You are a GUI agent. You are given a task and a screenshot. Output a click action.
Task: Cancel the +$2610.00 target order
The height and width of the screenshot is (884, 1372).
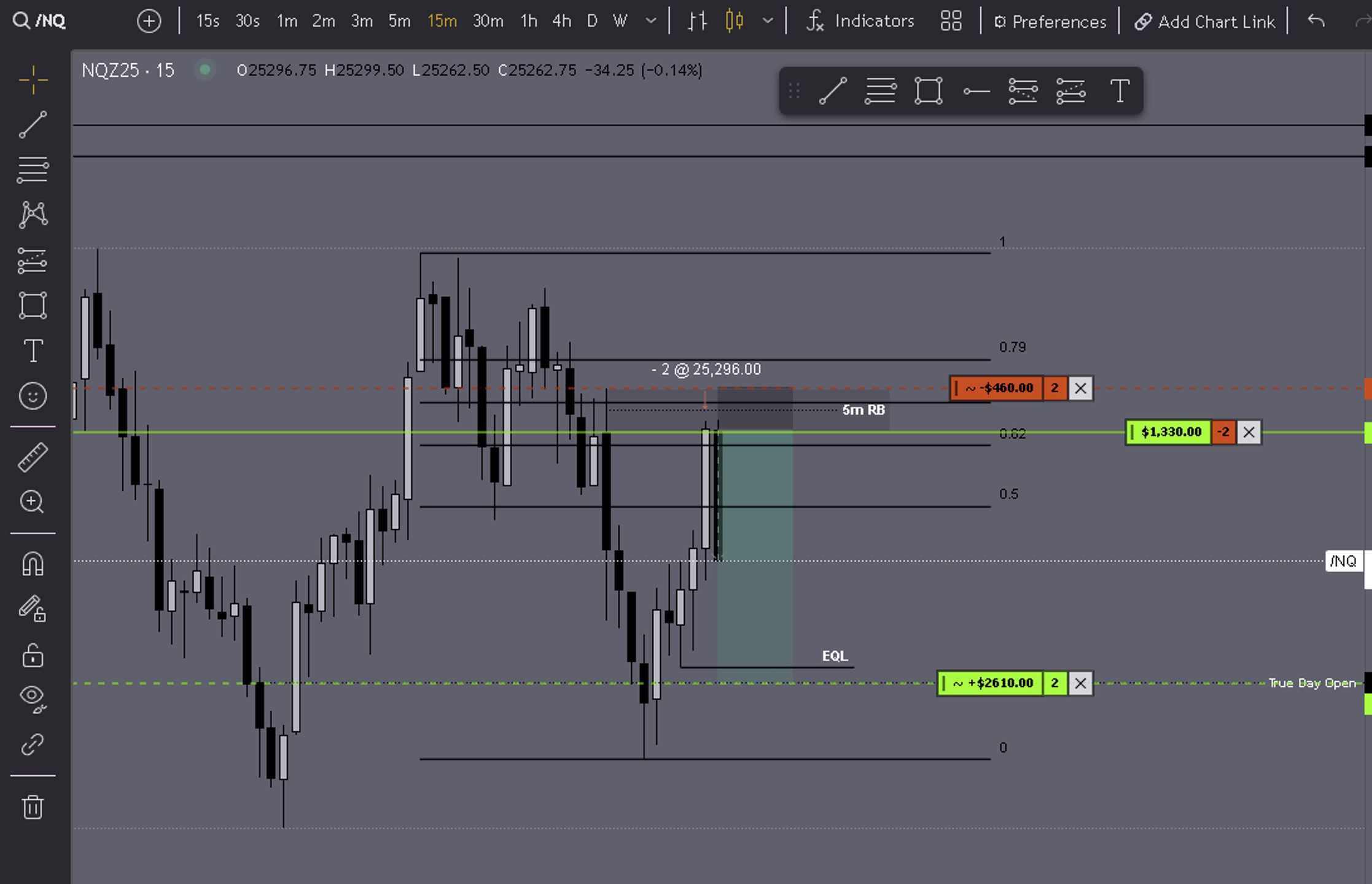(x=1081, y=683)
